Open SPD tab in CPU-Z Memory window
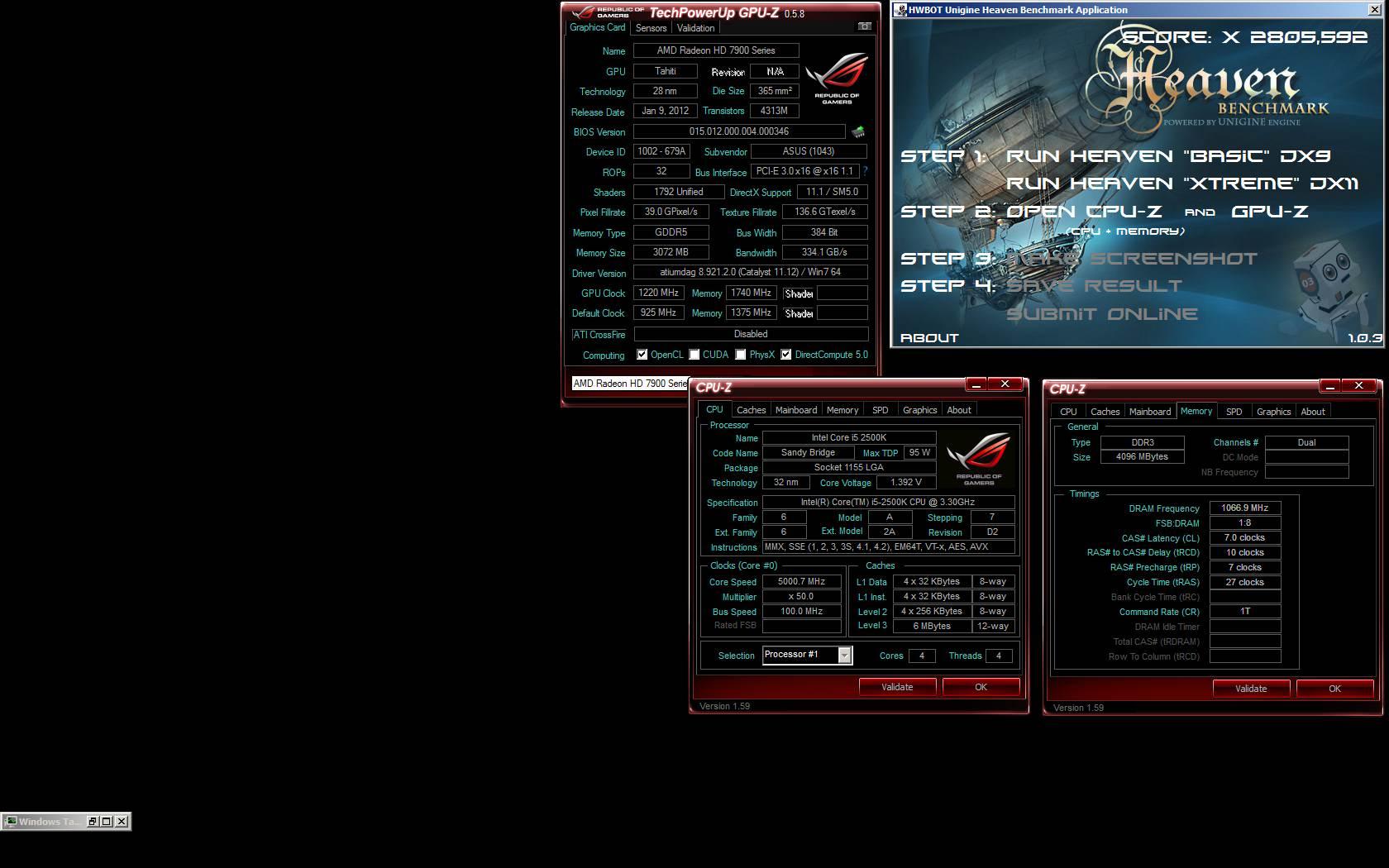Viewport: 1389px width, 868px height. point(1234,412)
